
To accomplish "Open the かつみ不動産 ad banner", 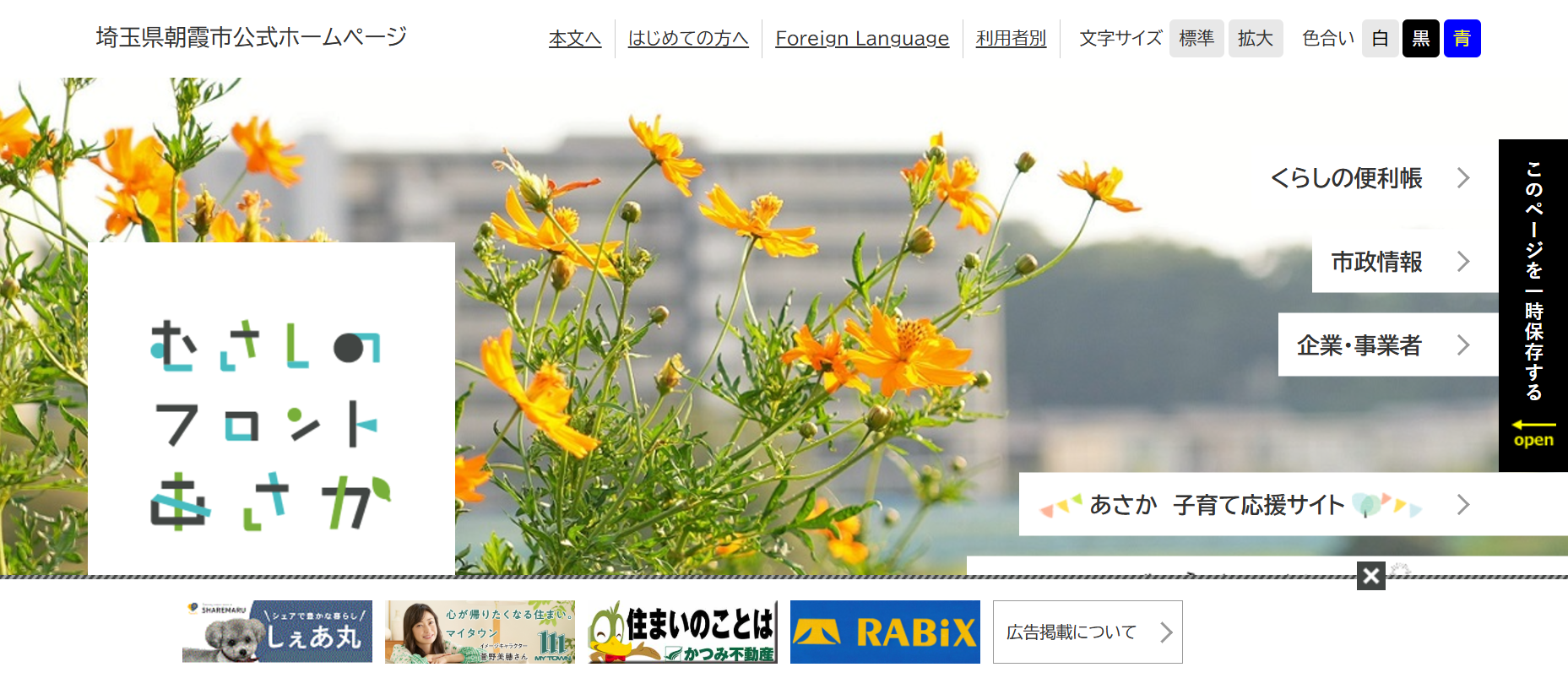I will 682,632.
